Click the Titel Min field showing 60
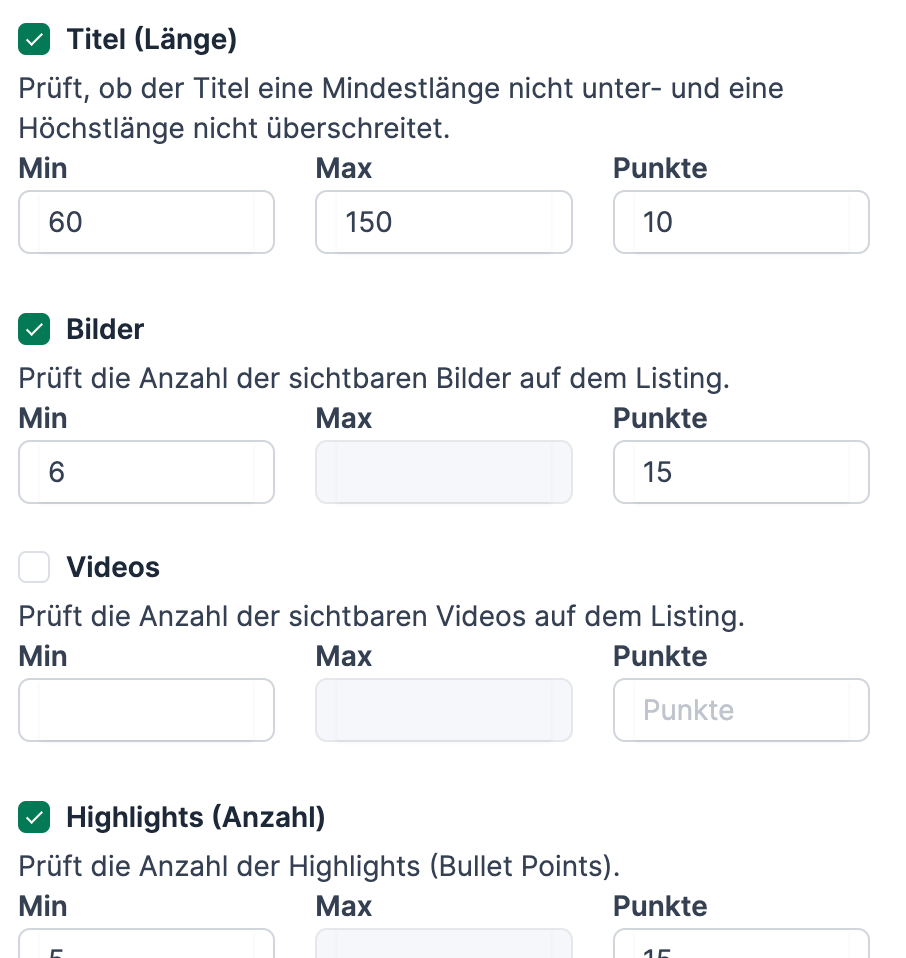 146,222
